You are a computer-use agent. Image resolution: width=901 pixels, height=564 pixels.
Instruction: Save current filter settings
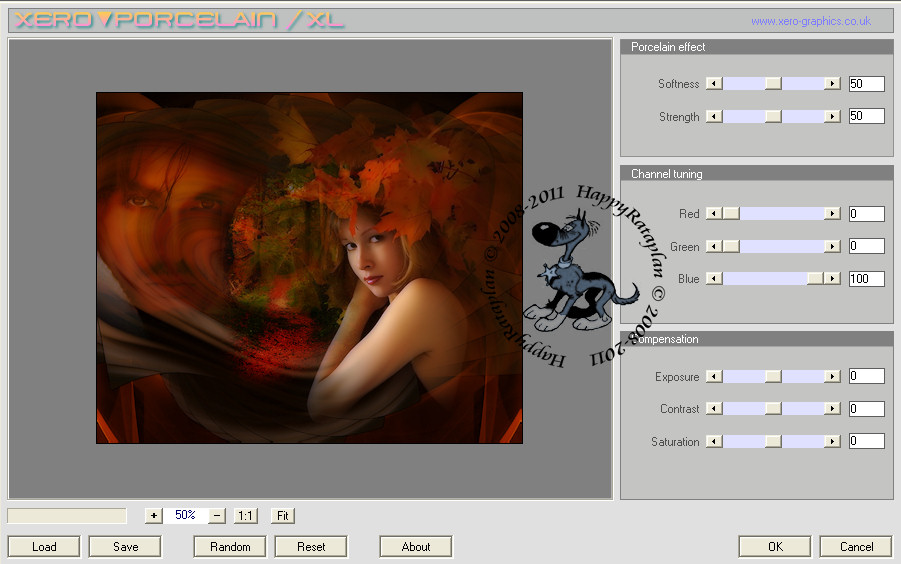click(x=125, y=547)
